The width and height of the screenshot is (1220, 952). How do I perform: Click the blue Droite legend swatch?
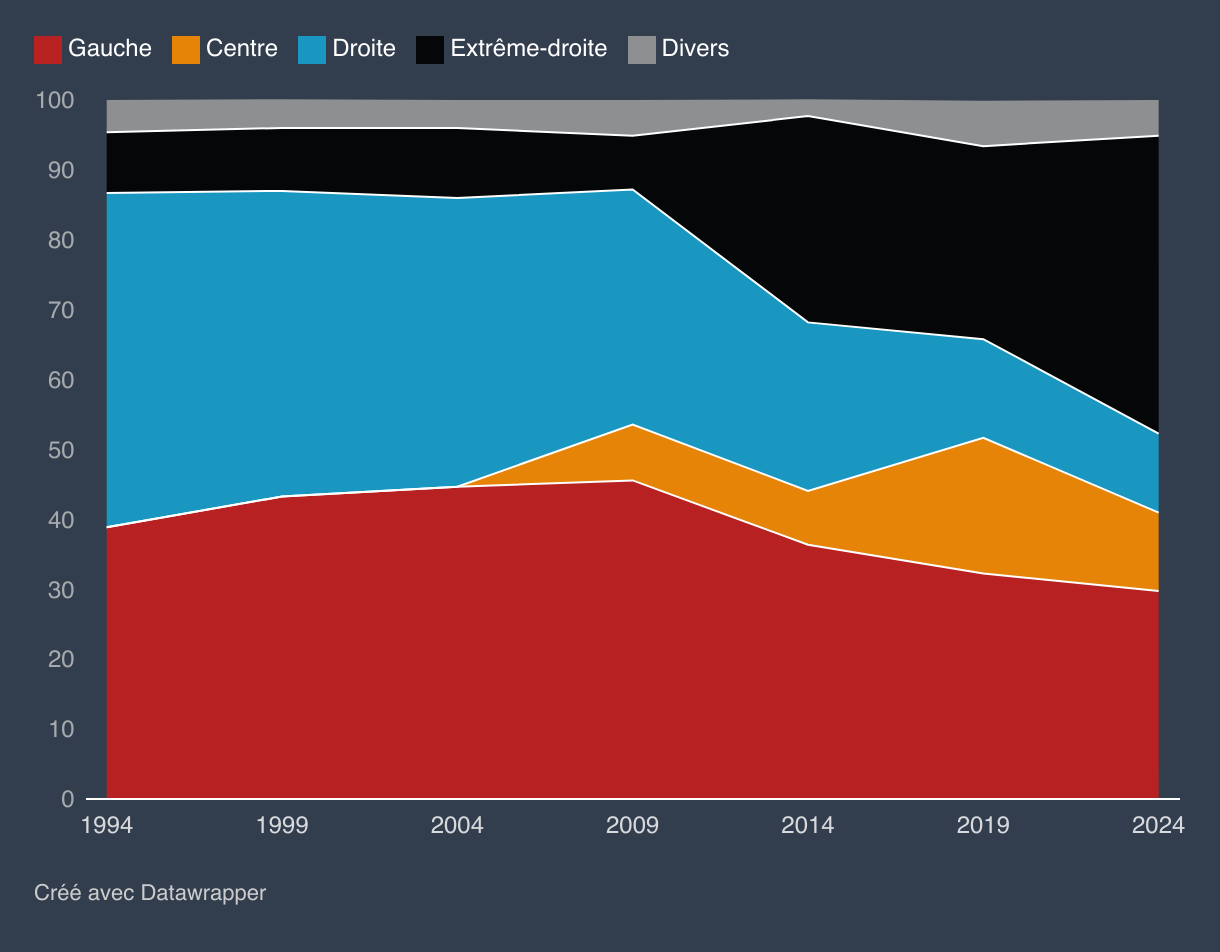(312, 49)
